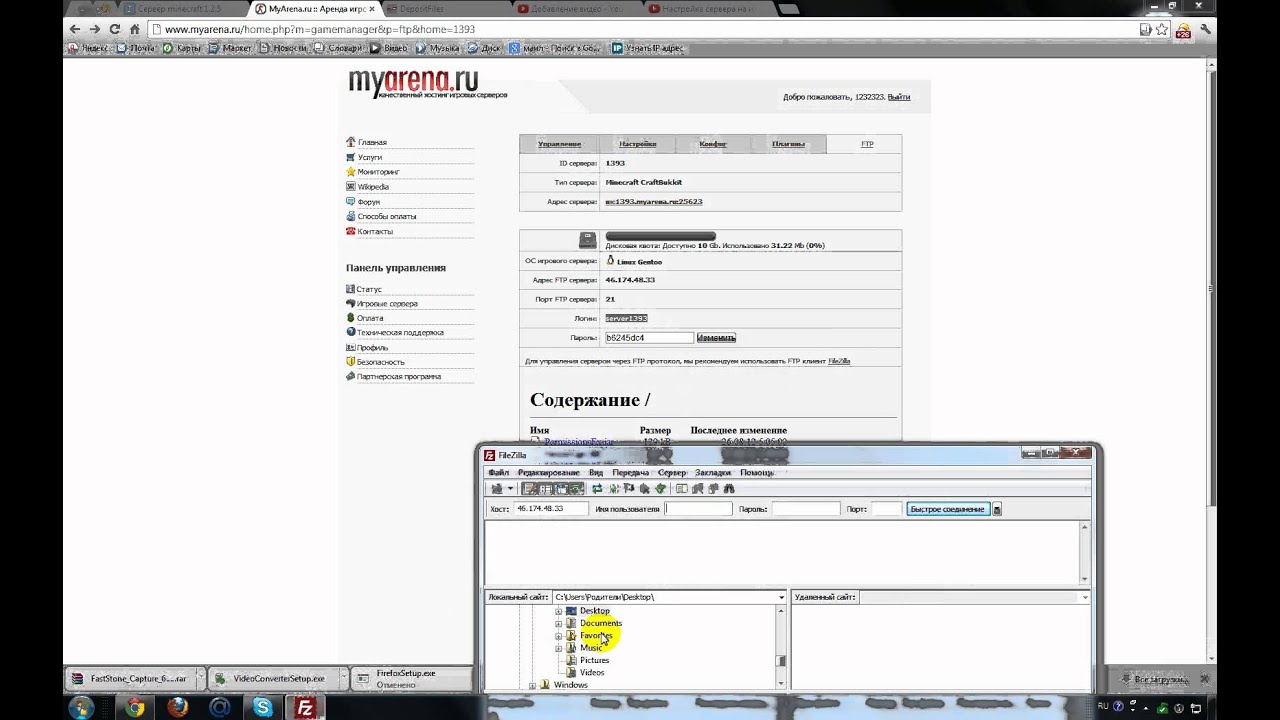Reload the page in the browser
Viewport: 1280px width, 720px height.
115,29
